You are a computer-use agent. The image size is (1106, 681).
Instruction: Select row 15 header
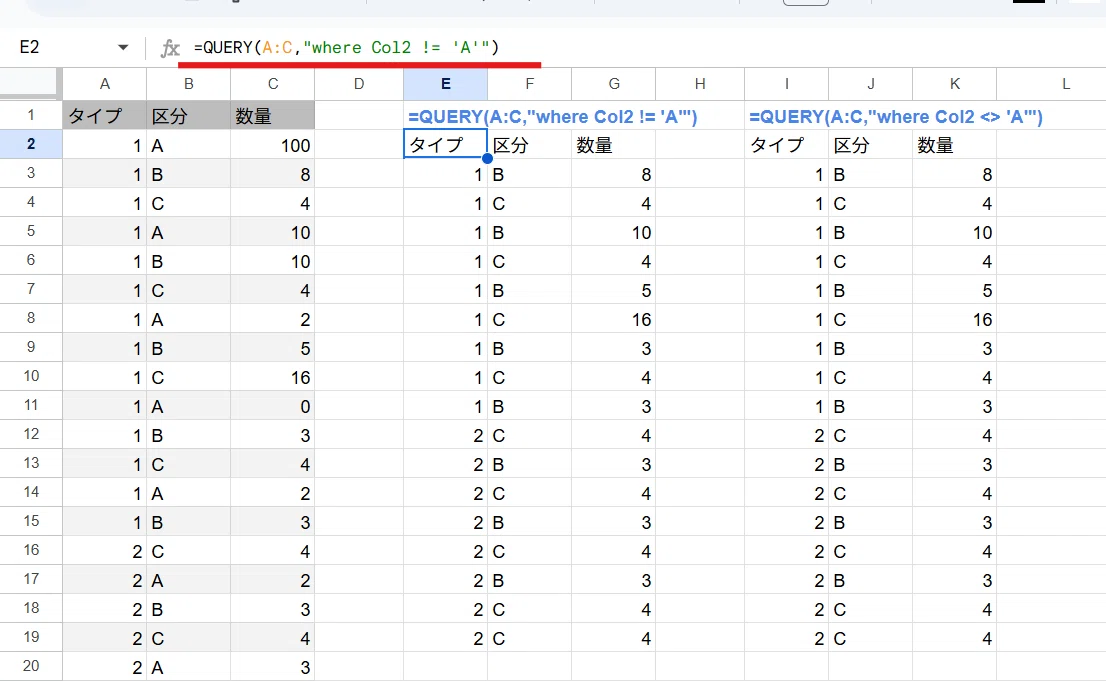(31, 520)
